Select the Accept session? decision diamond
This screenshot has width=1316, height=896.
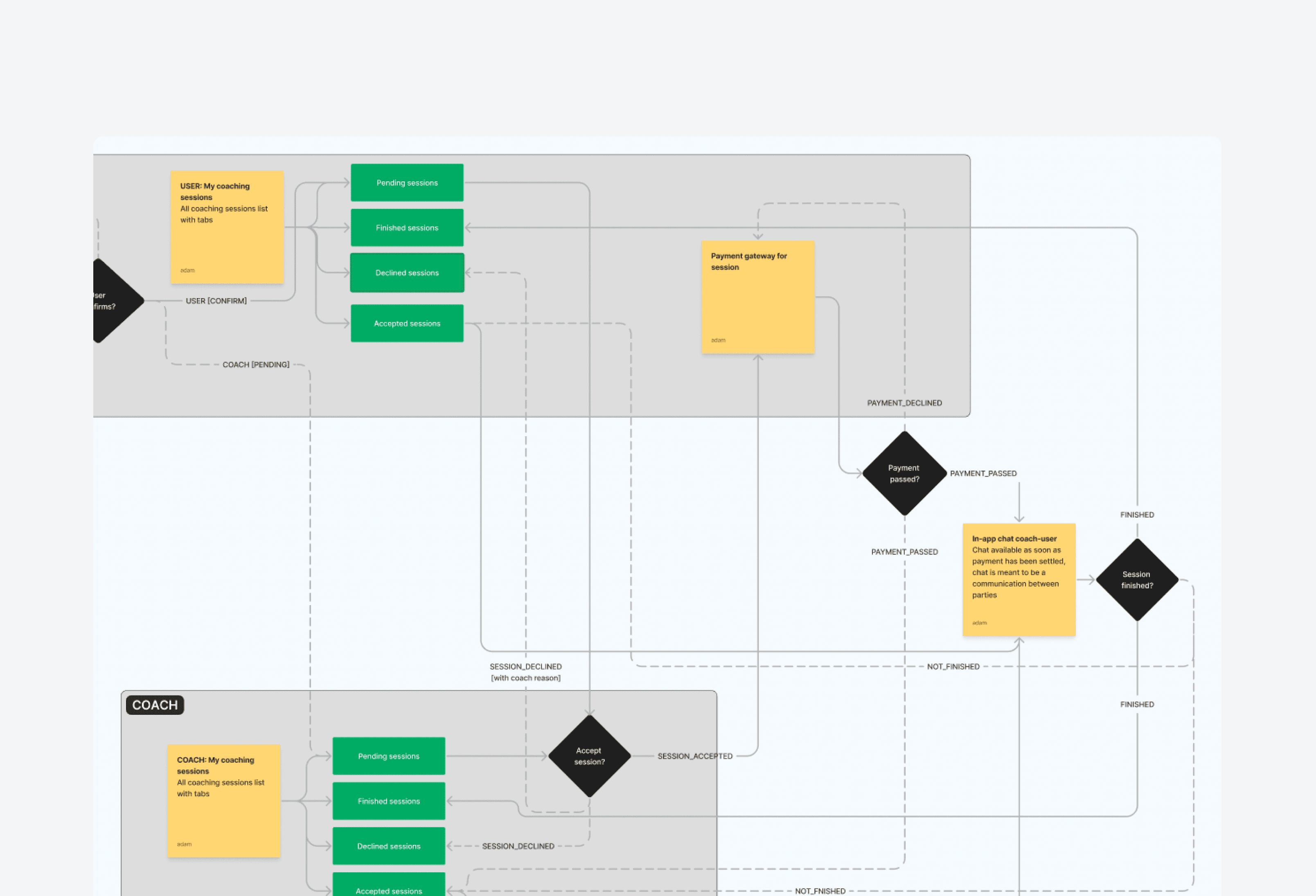pyautogui.click(x=589, y=756)
